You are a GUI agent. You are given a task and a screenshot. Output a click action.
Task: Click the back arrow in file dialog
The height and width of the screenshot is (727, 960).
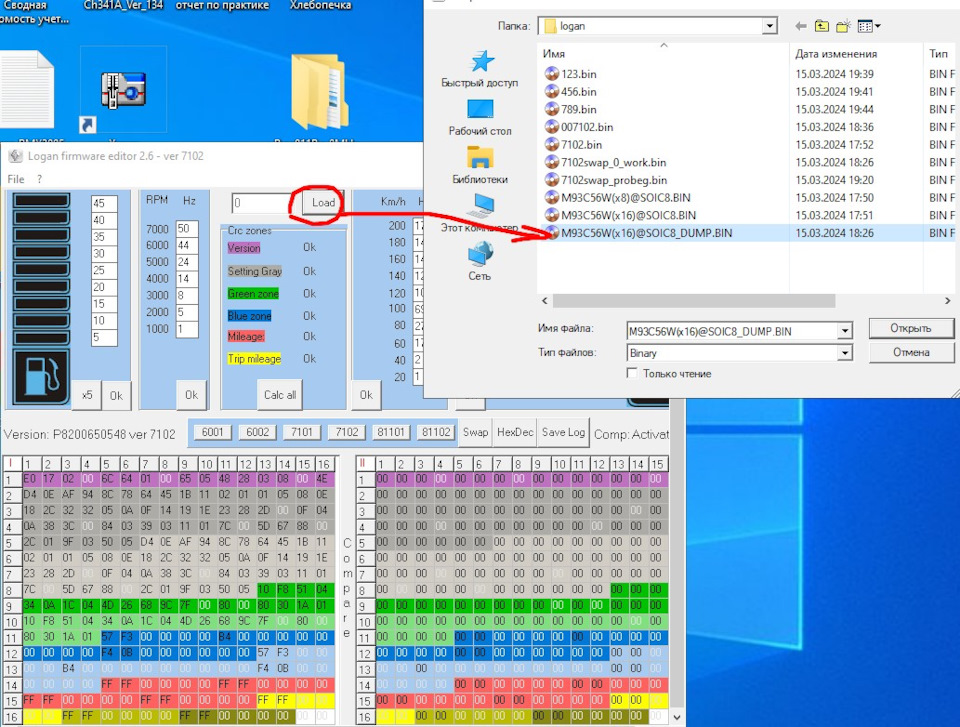pyautogui.click(x=800, y=26)
